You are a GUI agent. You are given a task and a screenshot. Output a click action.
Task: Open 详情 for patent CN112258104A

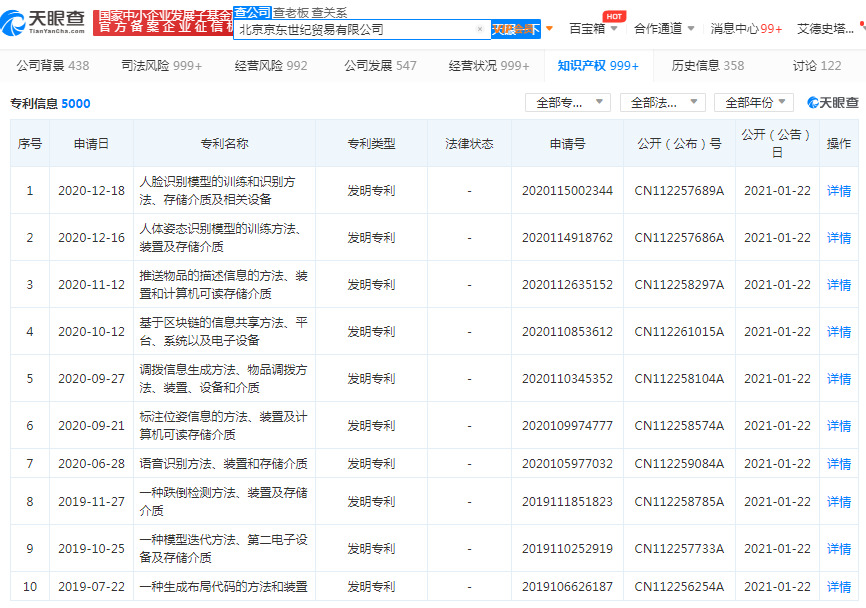pos(838,378)
